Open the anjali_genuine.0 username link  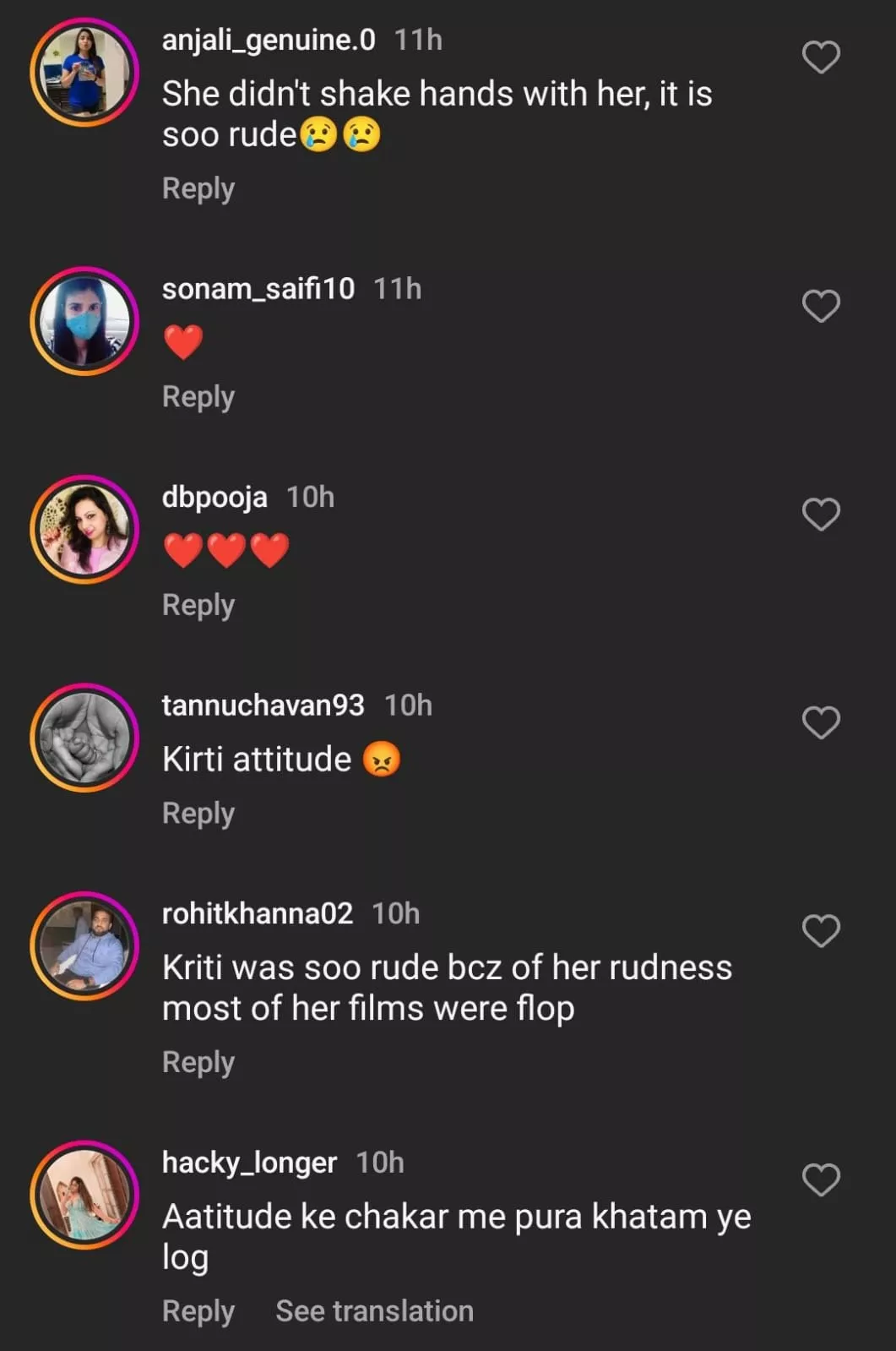click(x=269, y=40)
